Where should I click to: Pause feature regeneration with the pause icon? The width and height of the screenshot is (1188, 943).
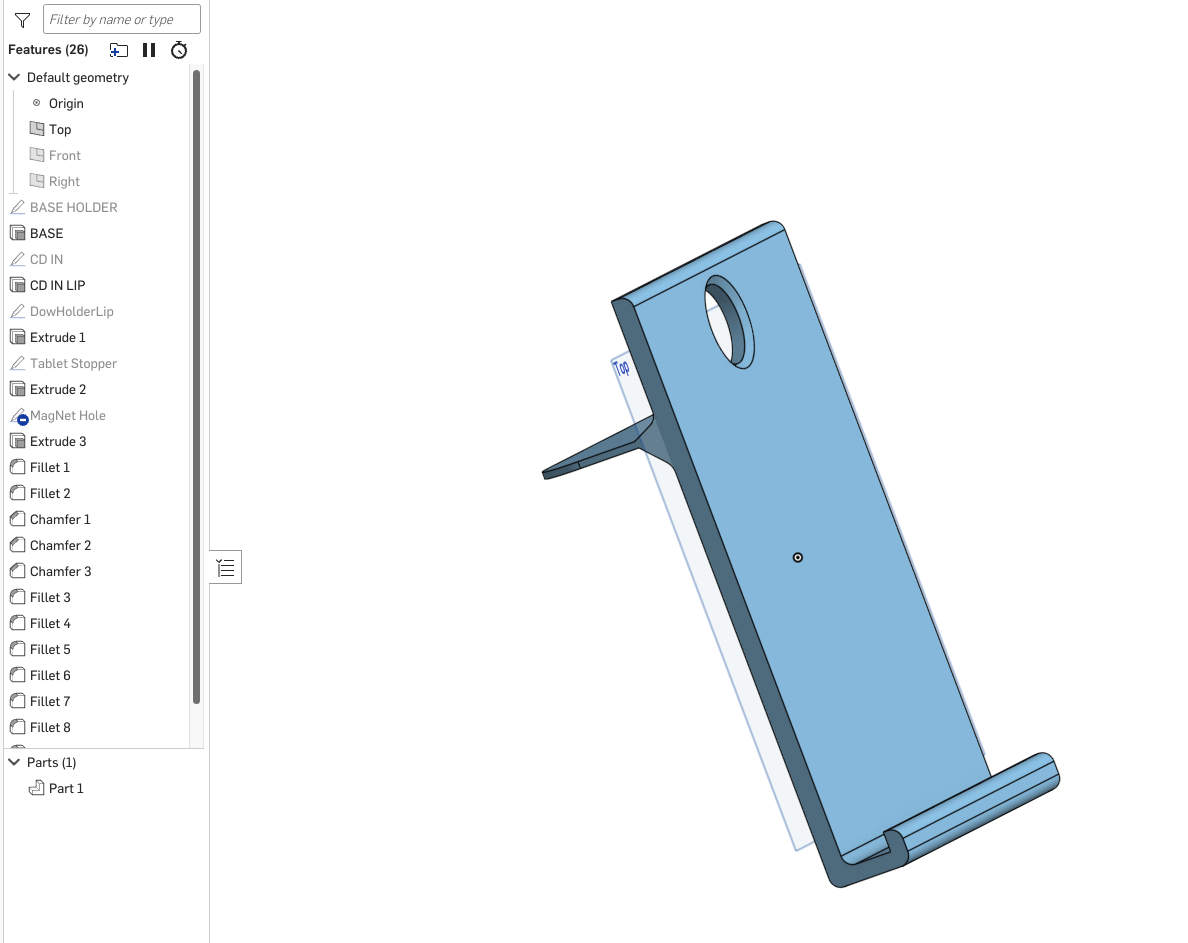(149, 50)
